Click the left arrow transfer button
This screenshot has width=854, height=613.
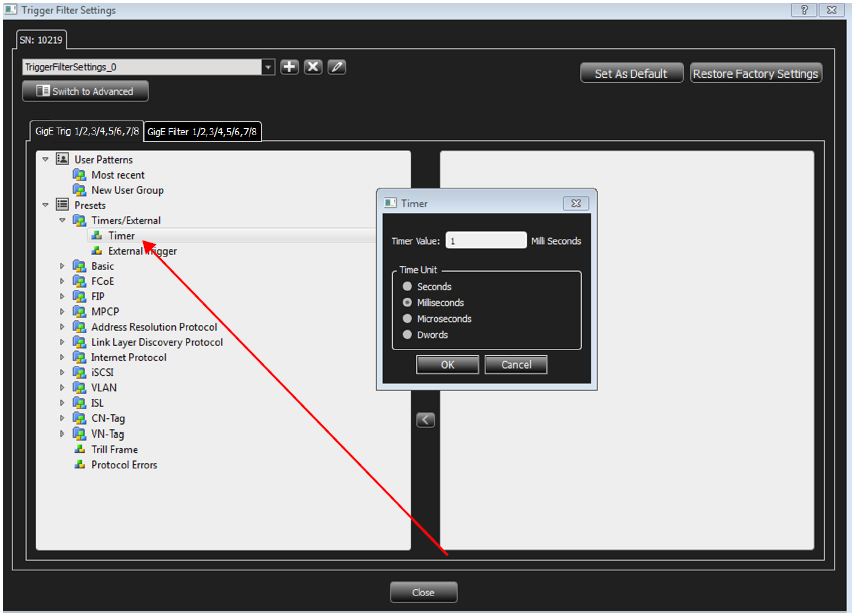point(425,420)
